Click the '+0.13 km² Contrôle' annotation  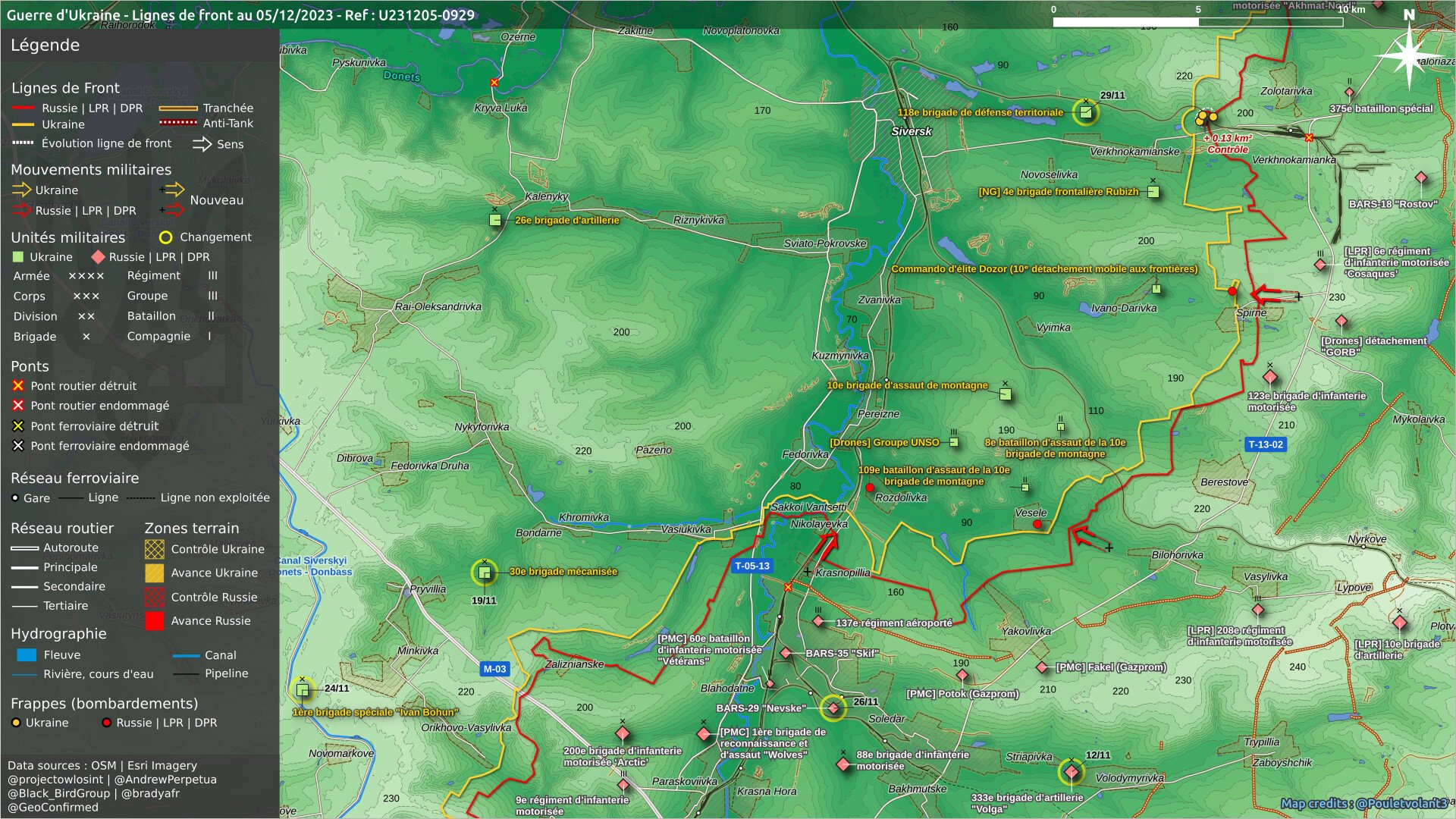(x=1227, y=143)
